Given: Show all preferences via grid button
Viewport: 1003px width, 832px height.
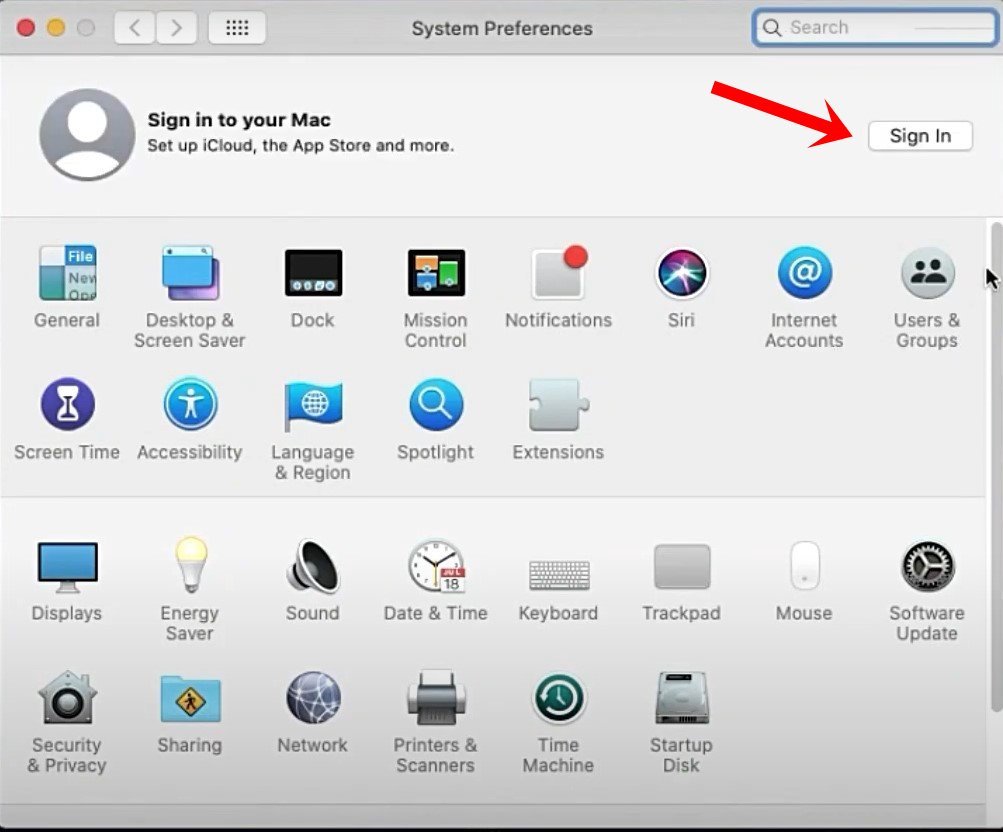Looking at the screenshot, I should tap(237, 27).
